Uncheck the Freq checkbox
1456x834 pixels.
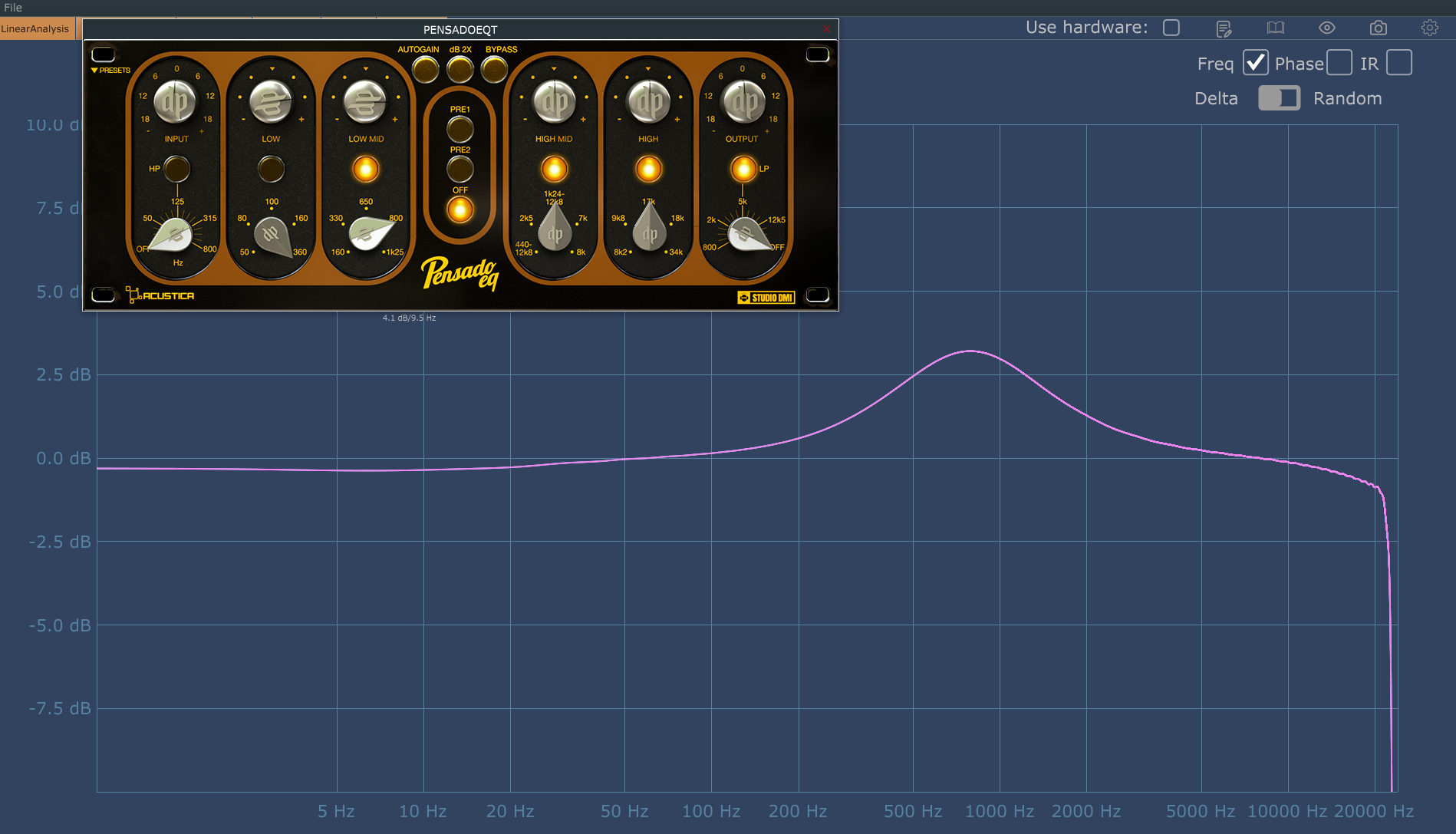pyautogui.click(x=1255, y=63)
